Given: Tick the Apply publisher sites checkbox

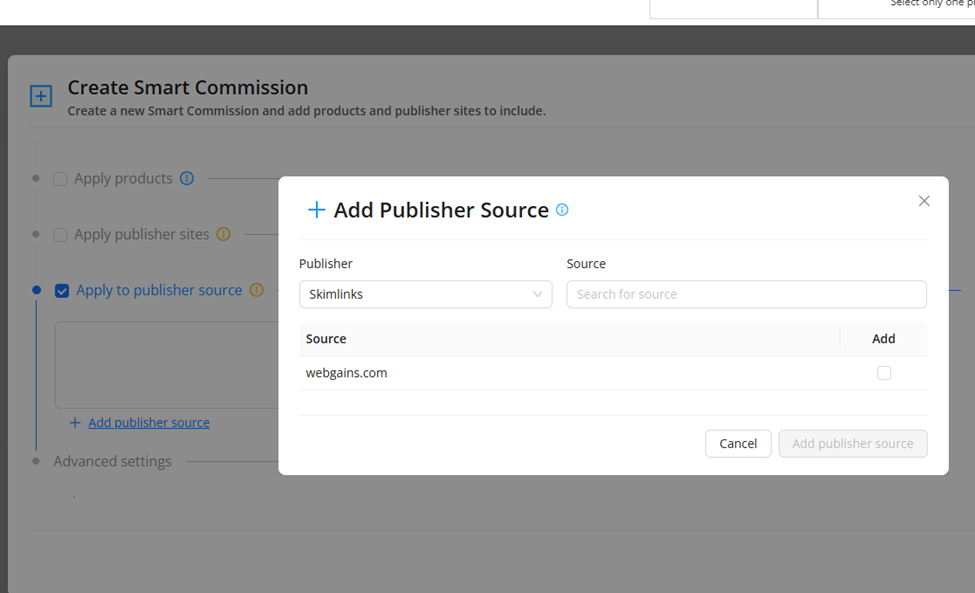Looking at the screenshot, I should [60, 235].
